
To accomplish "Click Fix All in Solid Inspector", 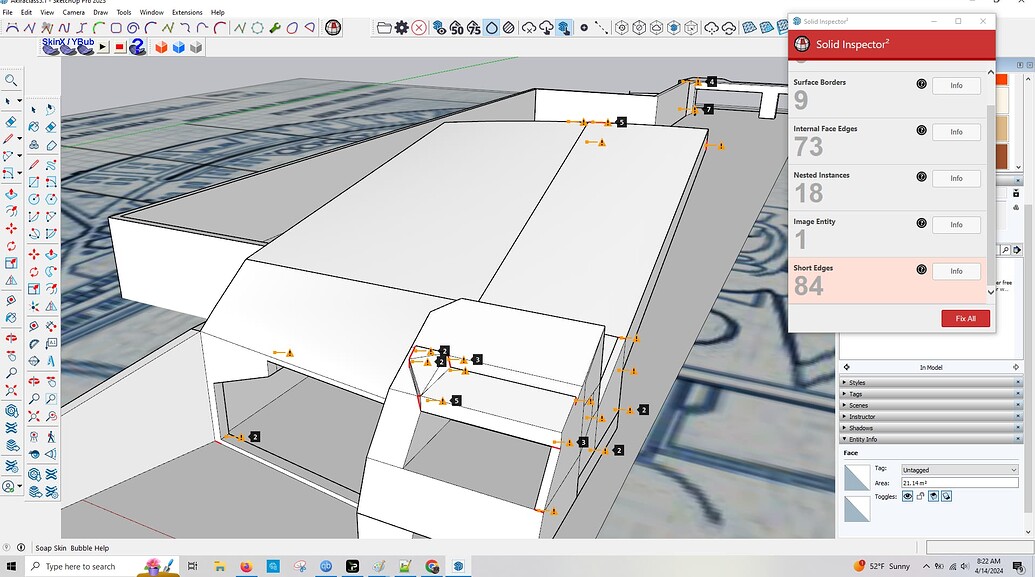I will pyautogui.click(x=964, y=318).
